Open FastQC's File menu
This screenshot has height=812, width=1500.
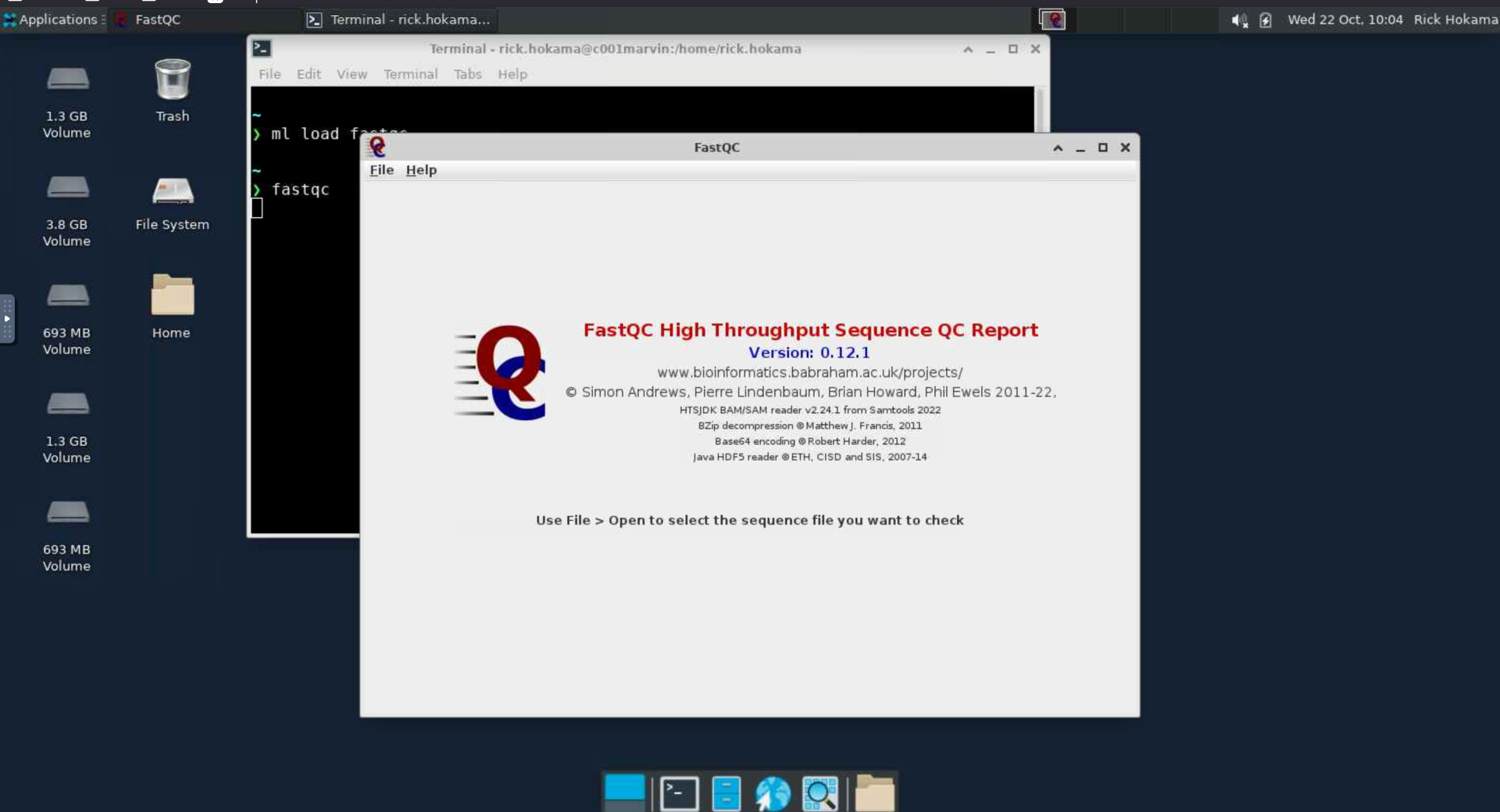point(381,170)
